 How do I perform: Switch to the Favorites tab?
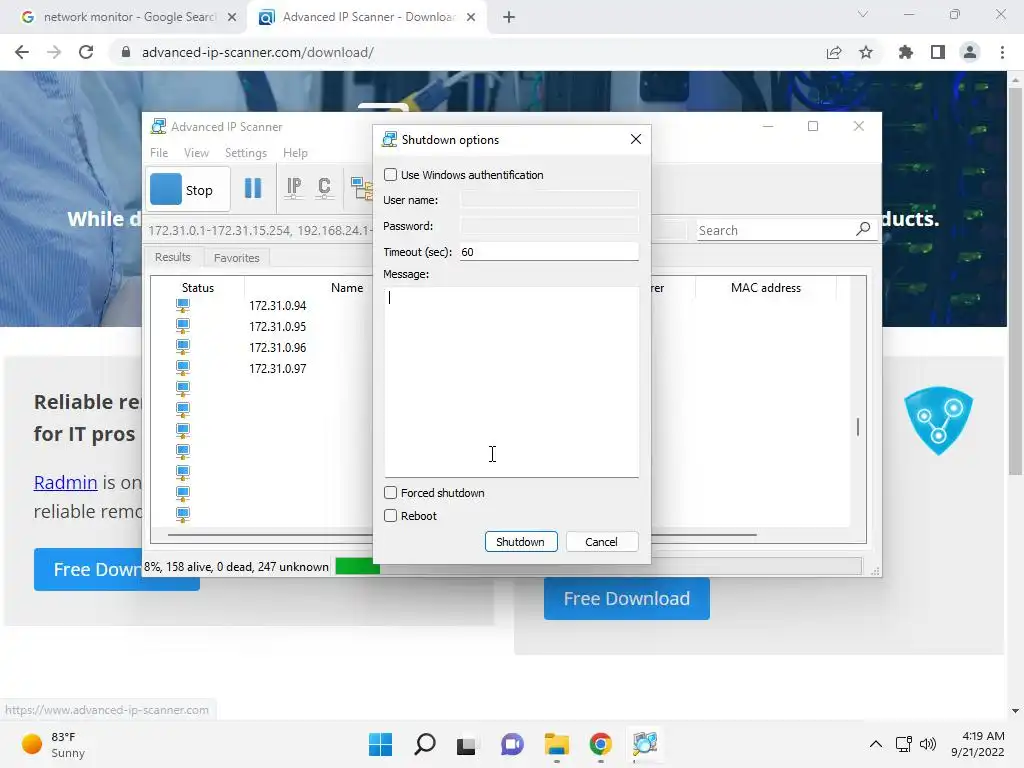point(236,258)
